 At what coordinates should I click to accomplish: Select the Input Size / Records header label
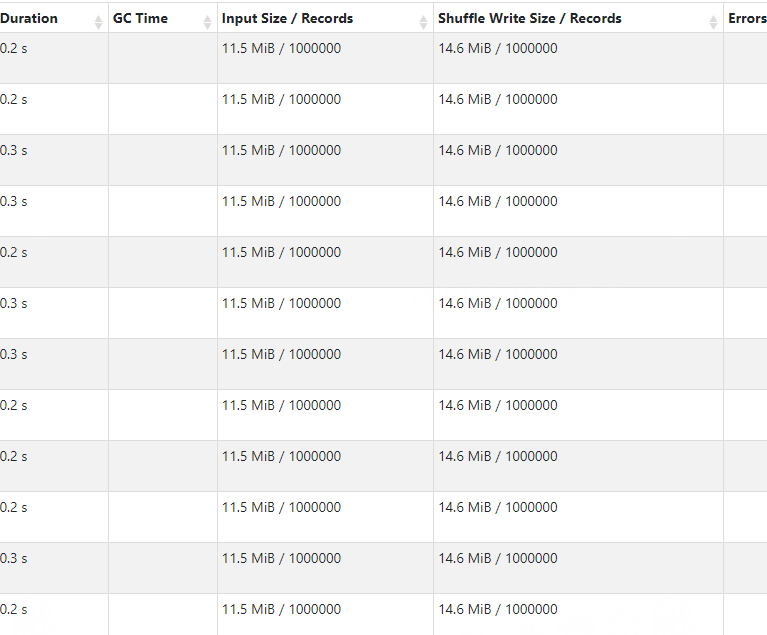click(287, 19)
